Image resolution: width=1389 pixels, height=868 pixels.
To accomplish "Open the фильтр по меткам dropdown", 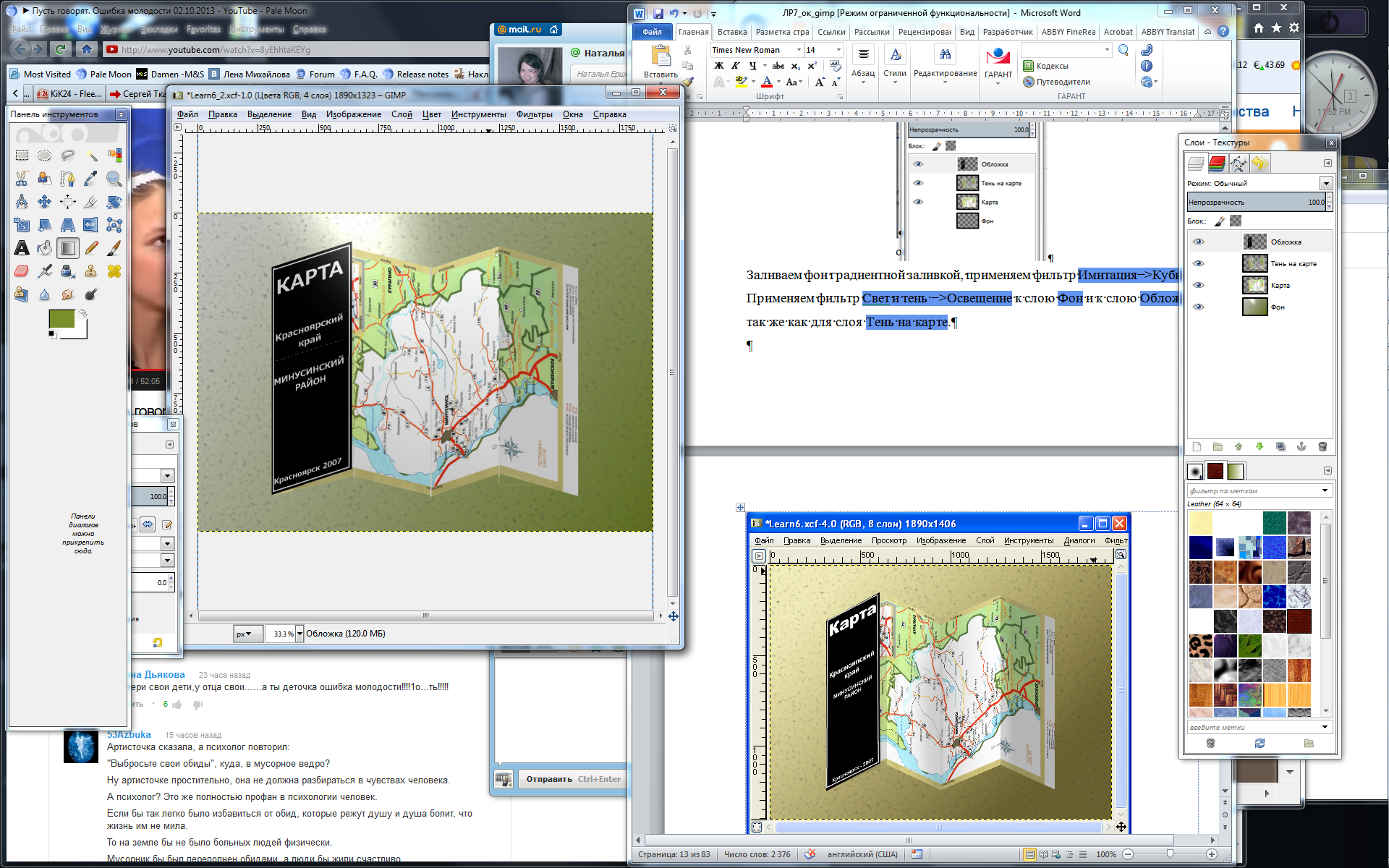I will 1325,490.
